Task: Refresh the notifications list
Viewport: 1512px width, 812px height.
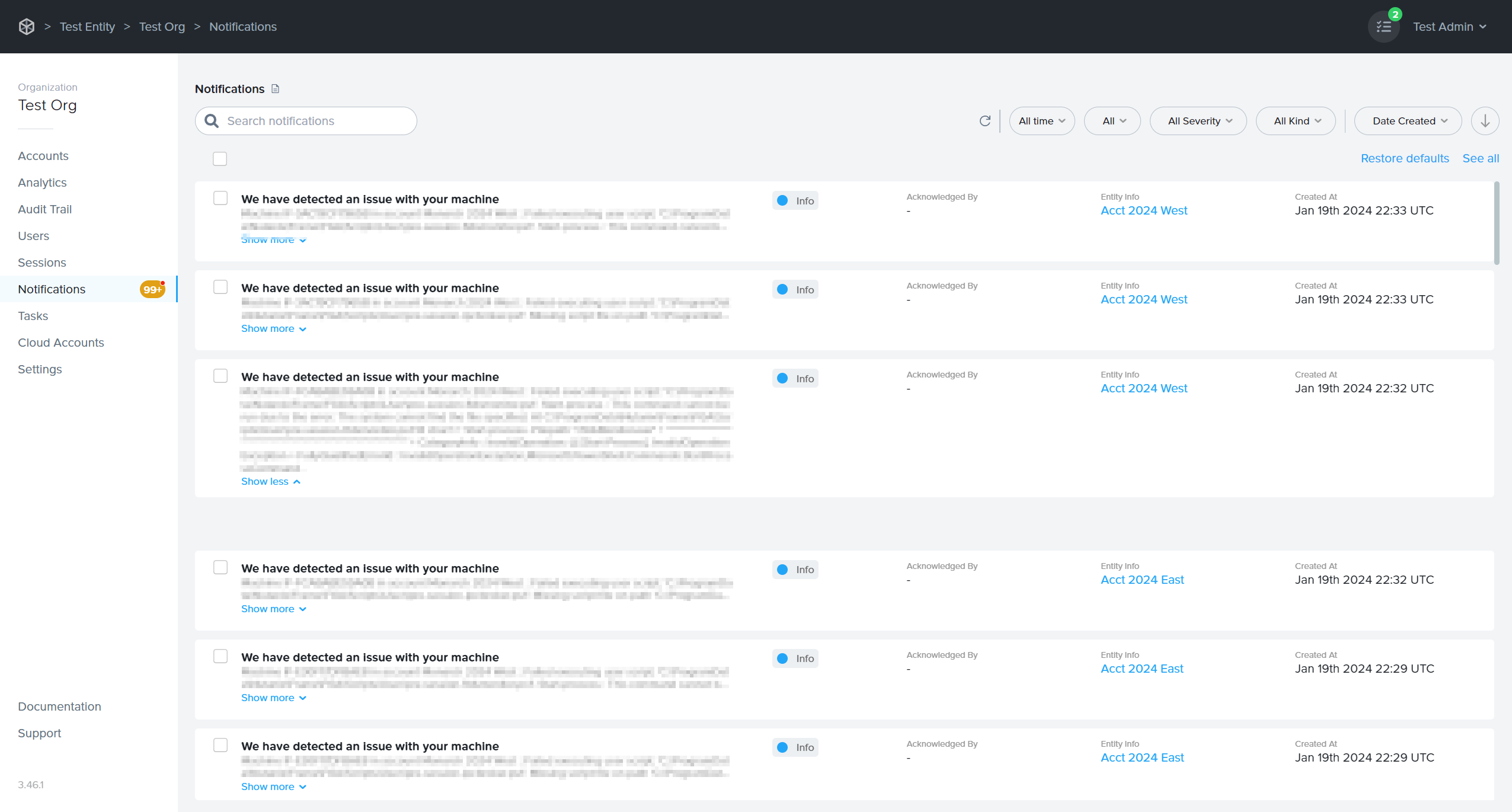Action: 984,120
